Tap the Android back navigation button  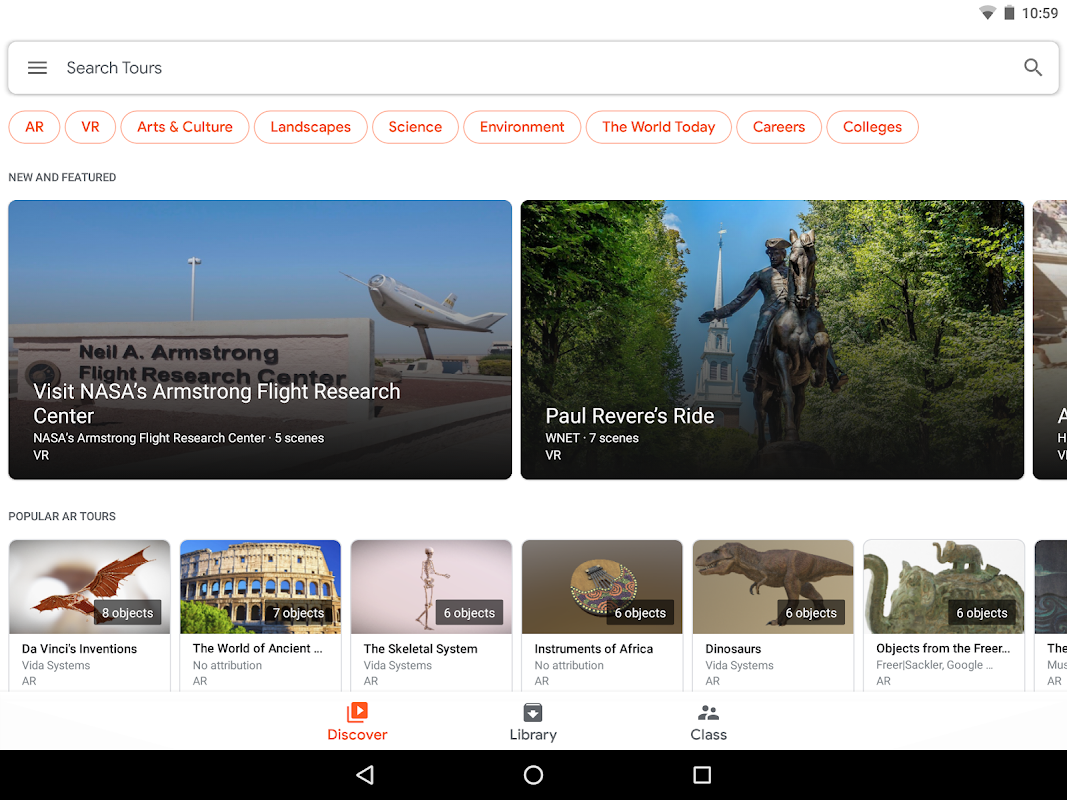(365, 775)
